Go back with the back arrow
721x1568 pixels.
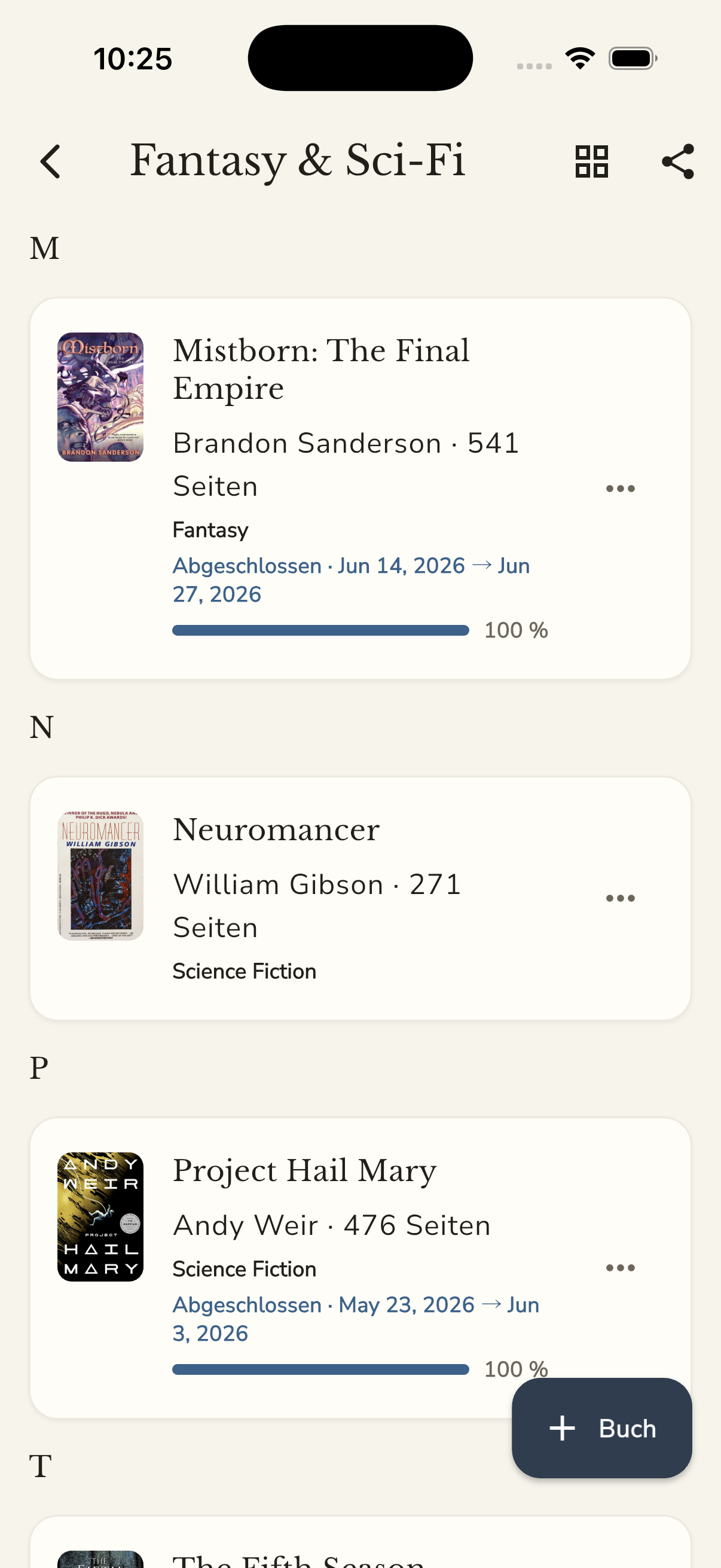(50, 161)
